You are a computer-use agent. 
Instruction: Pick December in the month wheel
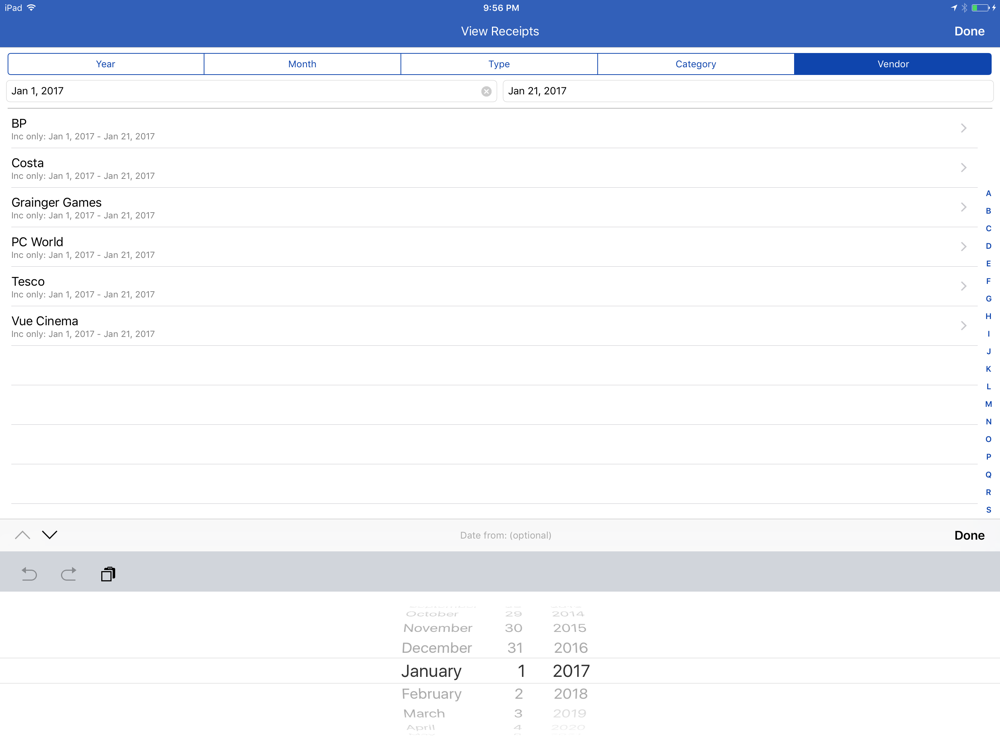[x=437, y=648]
